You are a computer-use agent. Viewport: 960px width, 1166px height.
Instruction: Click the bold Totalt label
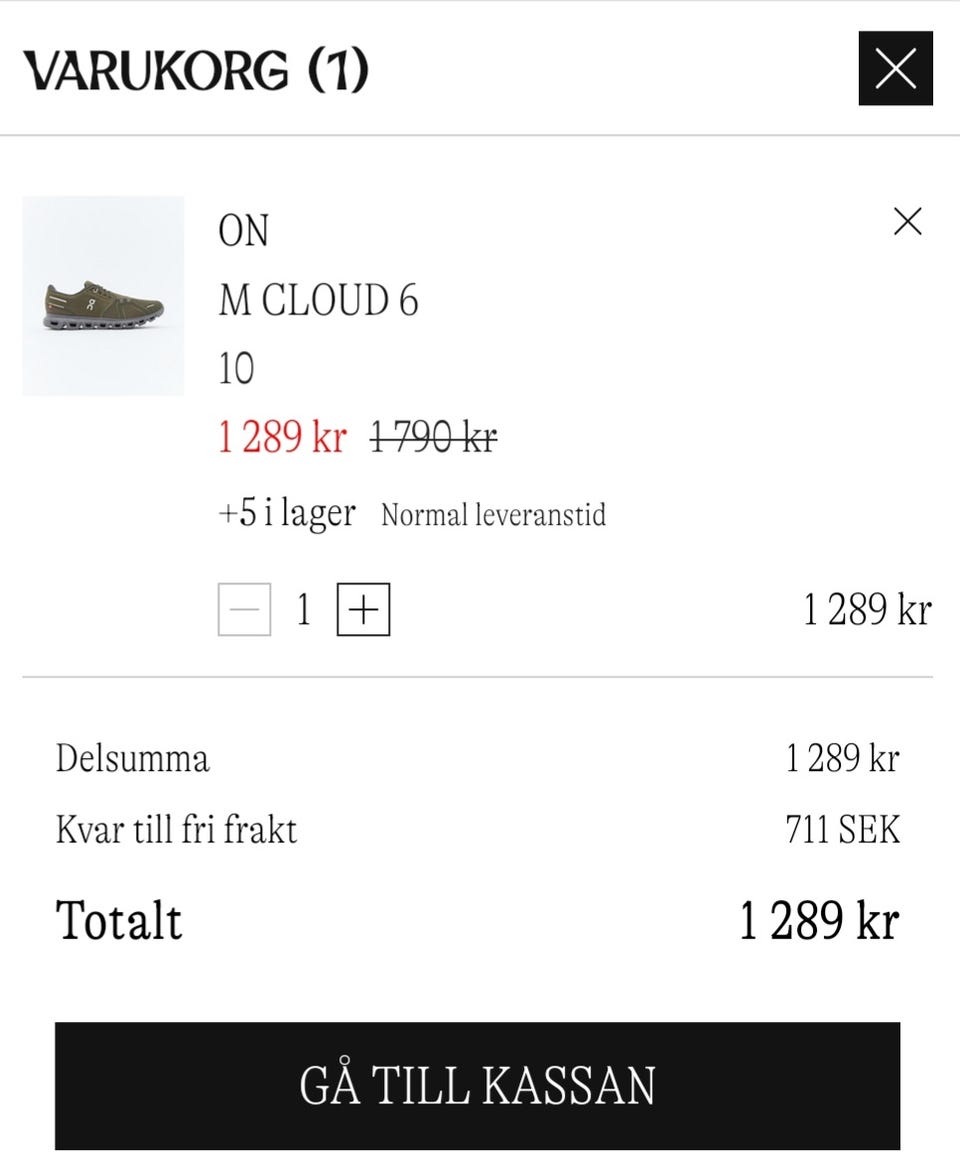119,920
